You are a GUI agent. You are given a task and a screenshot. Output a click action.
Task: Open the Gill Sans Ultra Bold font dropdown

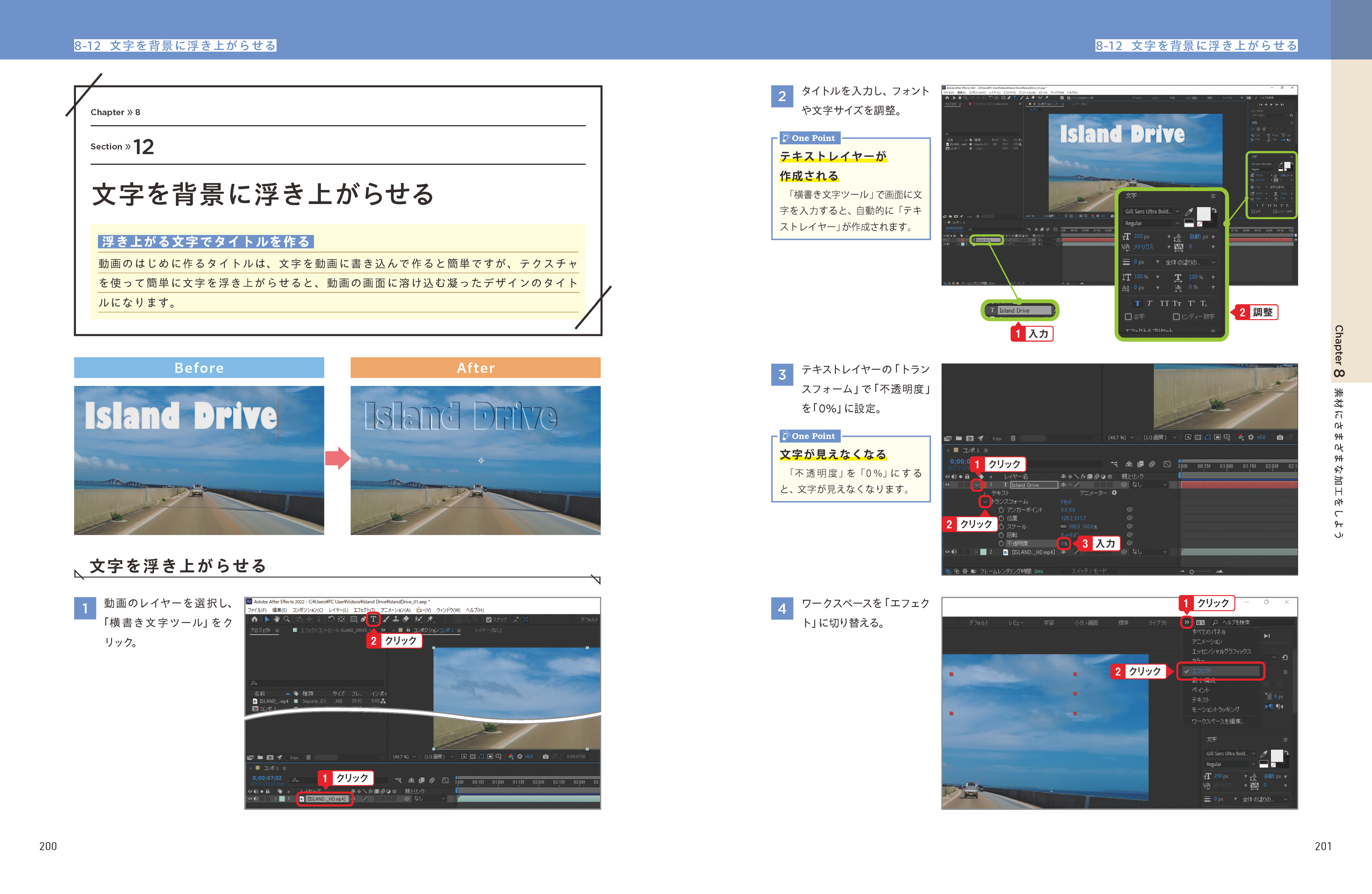point(1152,211)
